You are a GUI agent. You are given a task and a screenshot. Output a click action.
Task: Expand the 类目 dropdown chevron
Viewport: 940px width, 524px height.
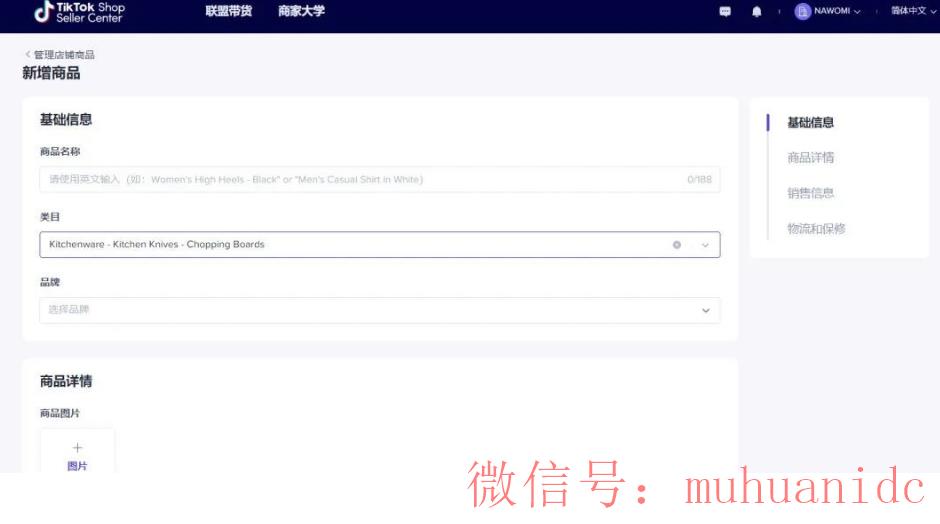click(x=705, y=245)
